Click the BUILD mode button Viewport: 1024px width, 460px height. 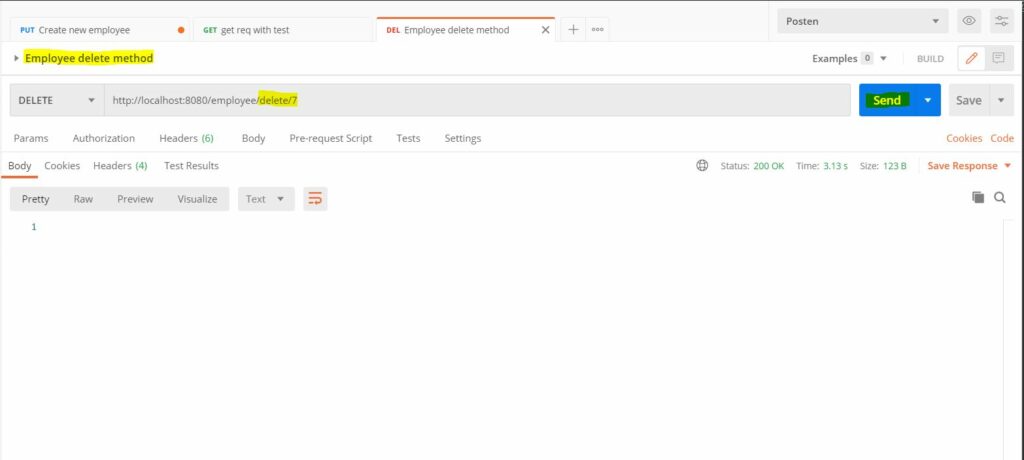pos(930,58)
